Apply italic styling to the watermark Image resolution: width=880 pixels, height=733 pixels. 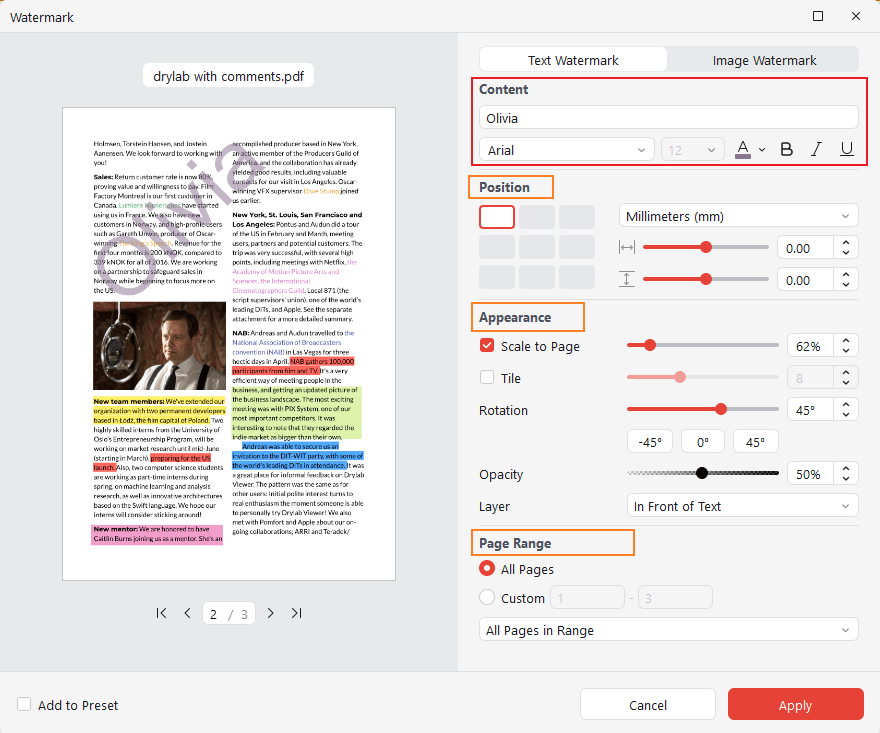(x=816, y=148)
